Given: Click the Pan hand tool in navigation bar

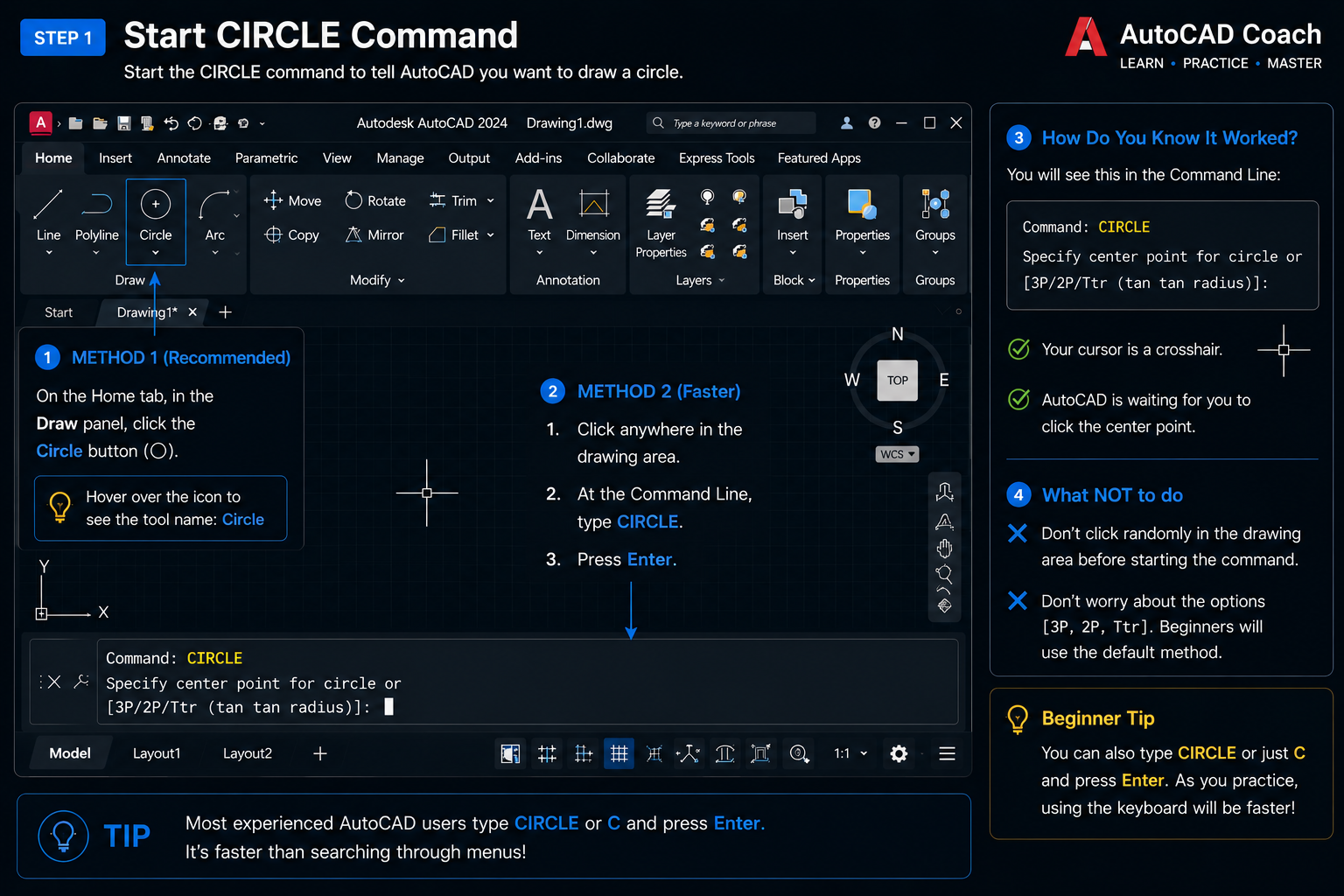Looking at the screenshot, I should [944, 549].
